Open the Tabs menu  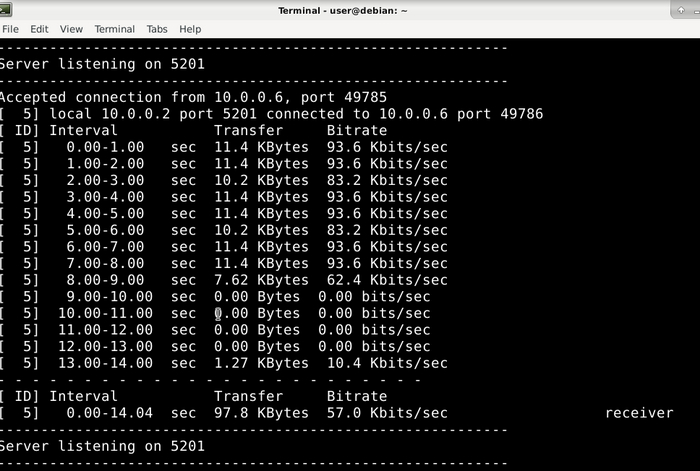157,29
